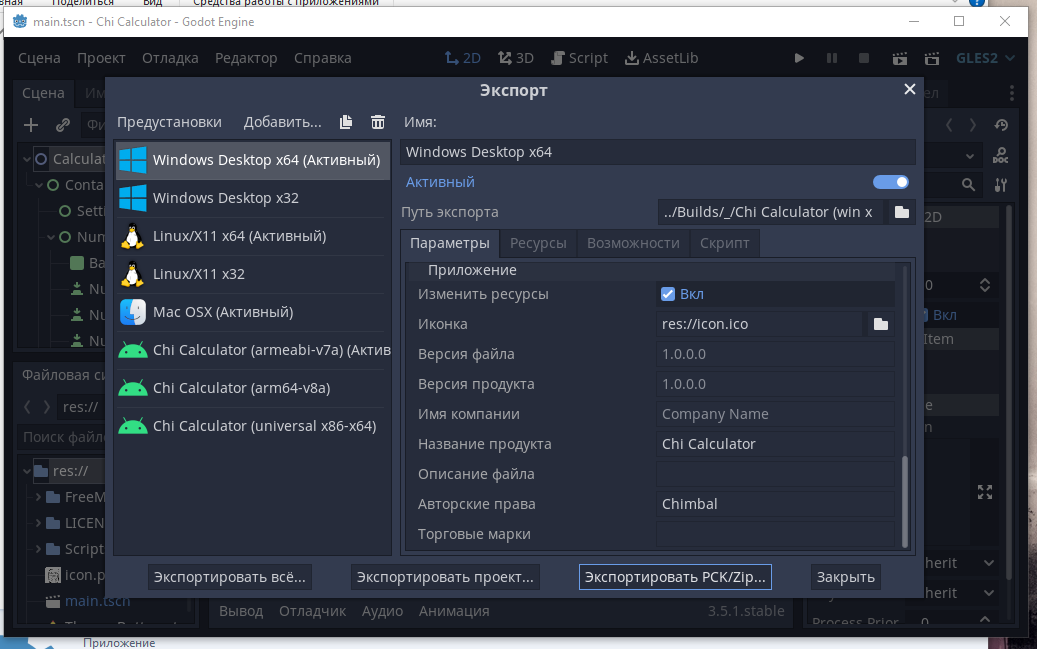1037x649 pixels.
Task: Open the Редактор menu
Action: 246,58
